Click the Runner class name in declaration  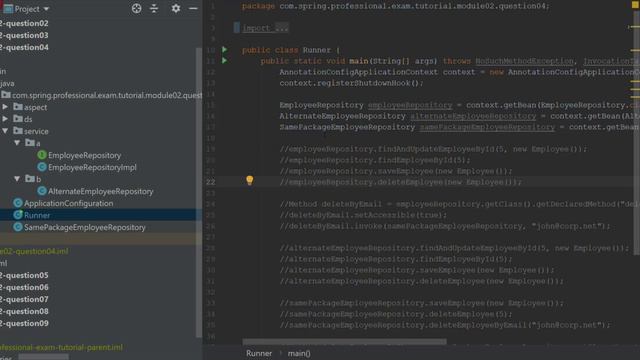[317, 50]
